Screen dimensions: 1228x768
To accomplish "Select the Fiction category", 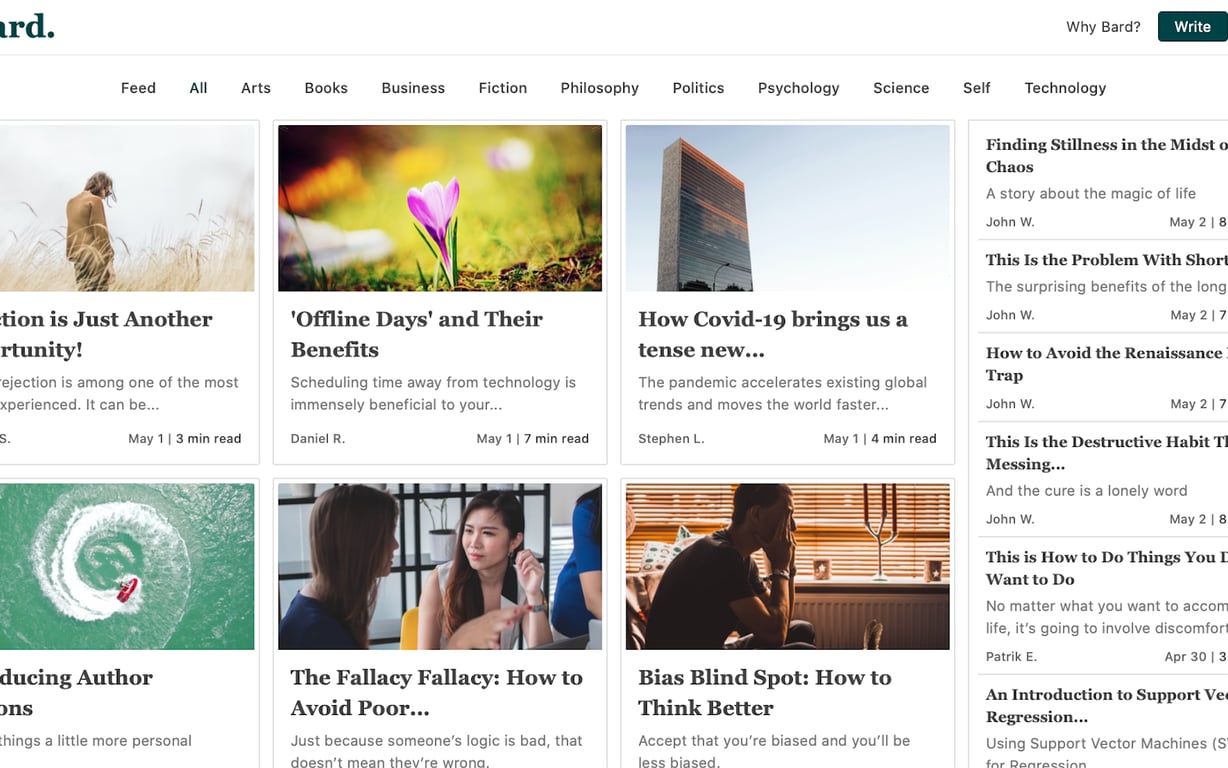I will click(x=503, y=88).
